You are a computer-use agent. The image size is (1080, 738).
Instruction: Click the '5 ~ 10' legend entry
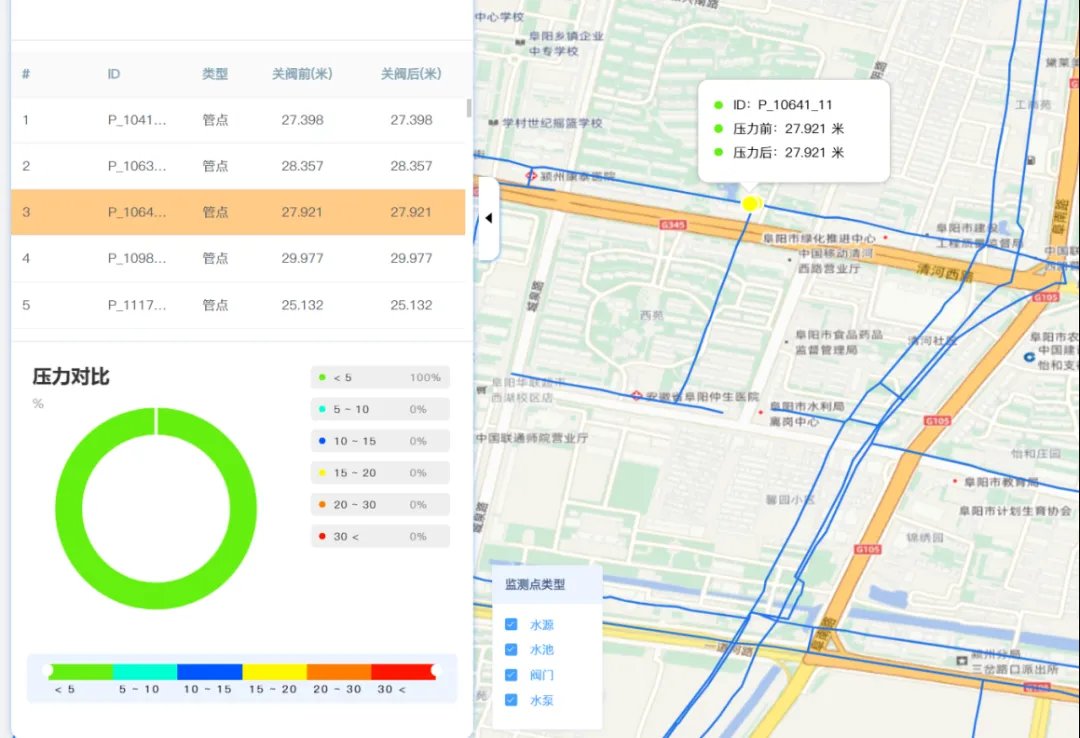pos(380,409)
